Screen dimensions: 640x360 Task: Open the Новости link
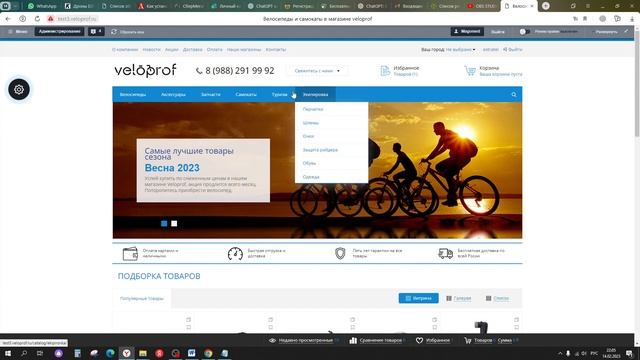click(x=151, y=49)
